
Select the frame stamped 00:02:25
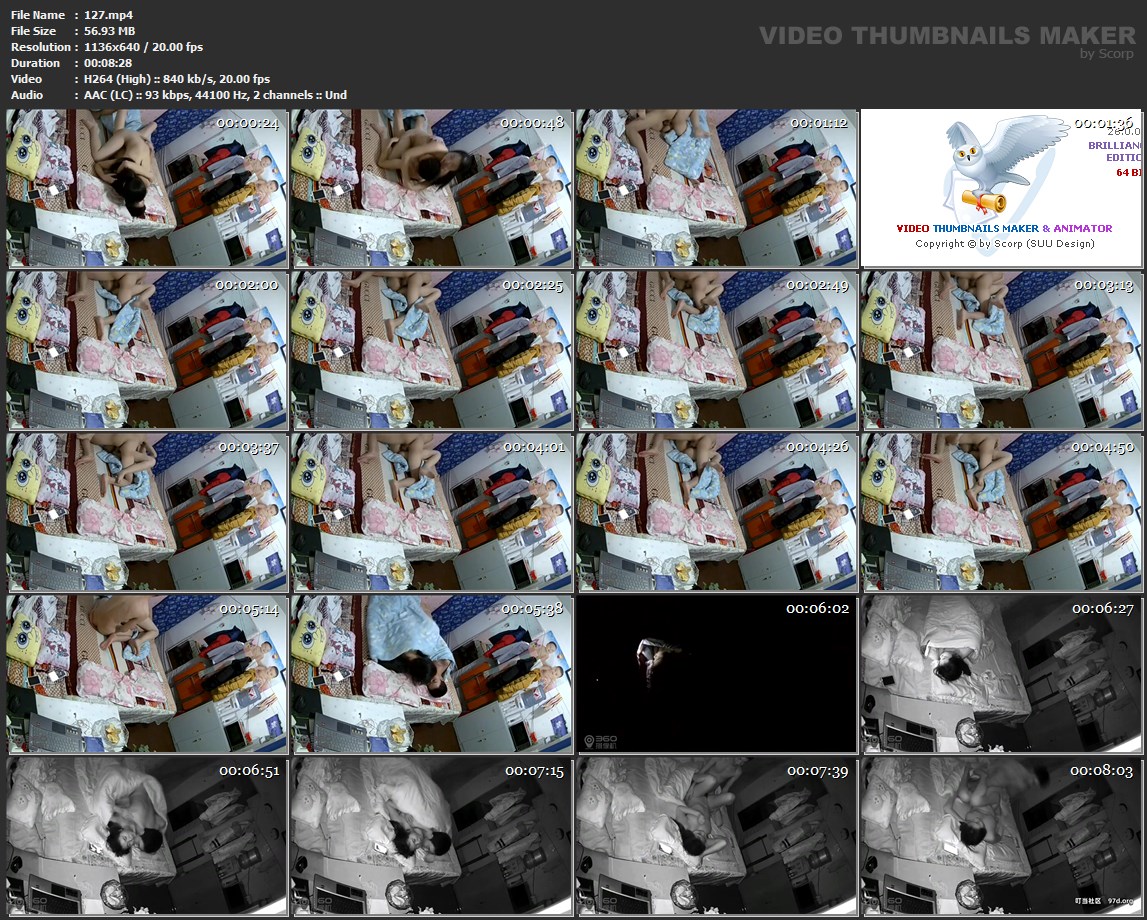click(432, 350)
